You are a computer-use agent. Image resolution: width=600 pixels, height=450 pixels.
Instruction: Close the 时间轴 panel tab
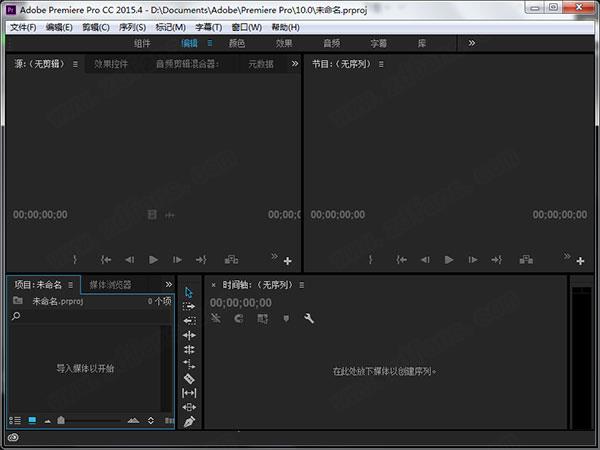click(214, 285)
